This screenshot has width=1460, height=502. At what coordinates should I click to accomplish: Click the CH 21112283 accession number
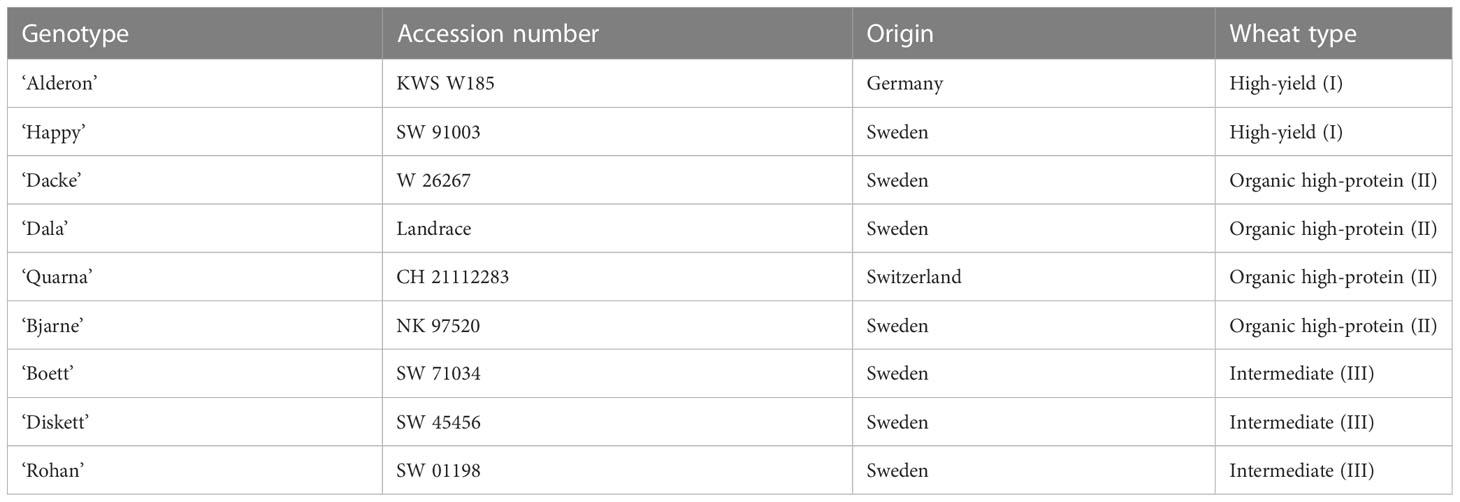point(453,277)
